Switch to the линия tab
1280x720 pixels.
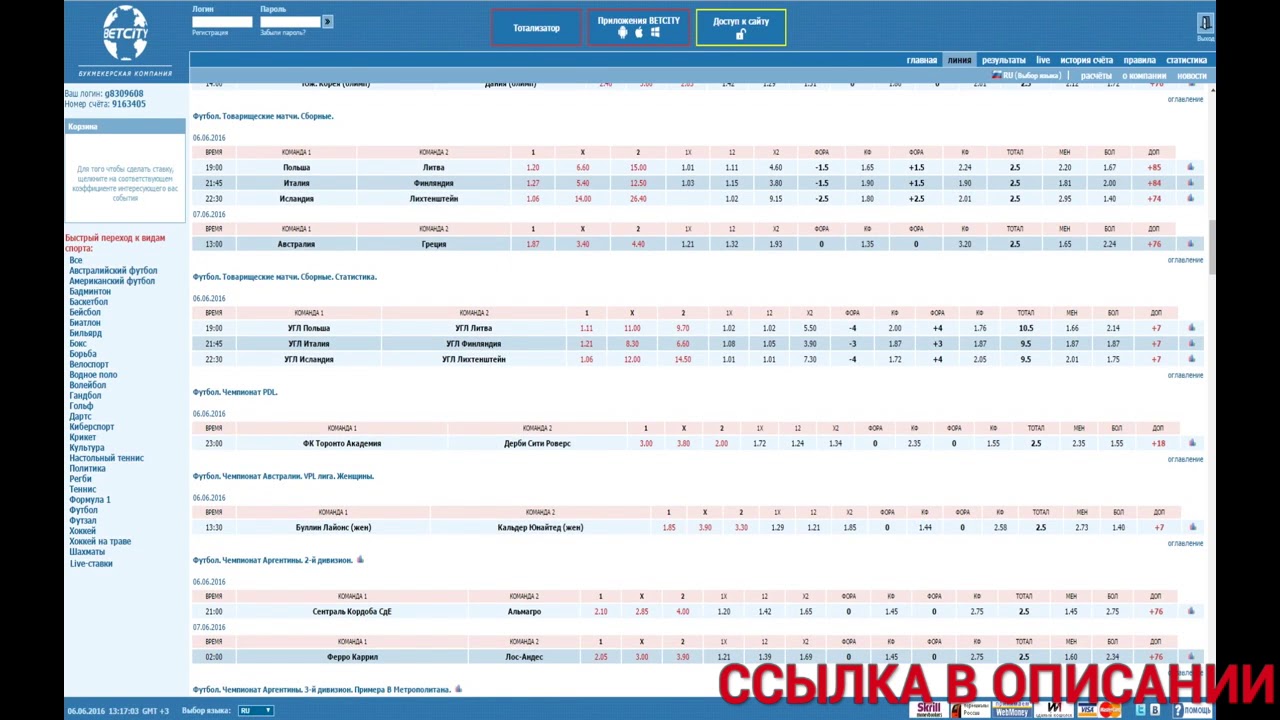[959, 60]
